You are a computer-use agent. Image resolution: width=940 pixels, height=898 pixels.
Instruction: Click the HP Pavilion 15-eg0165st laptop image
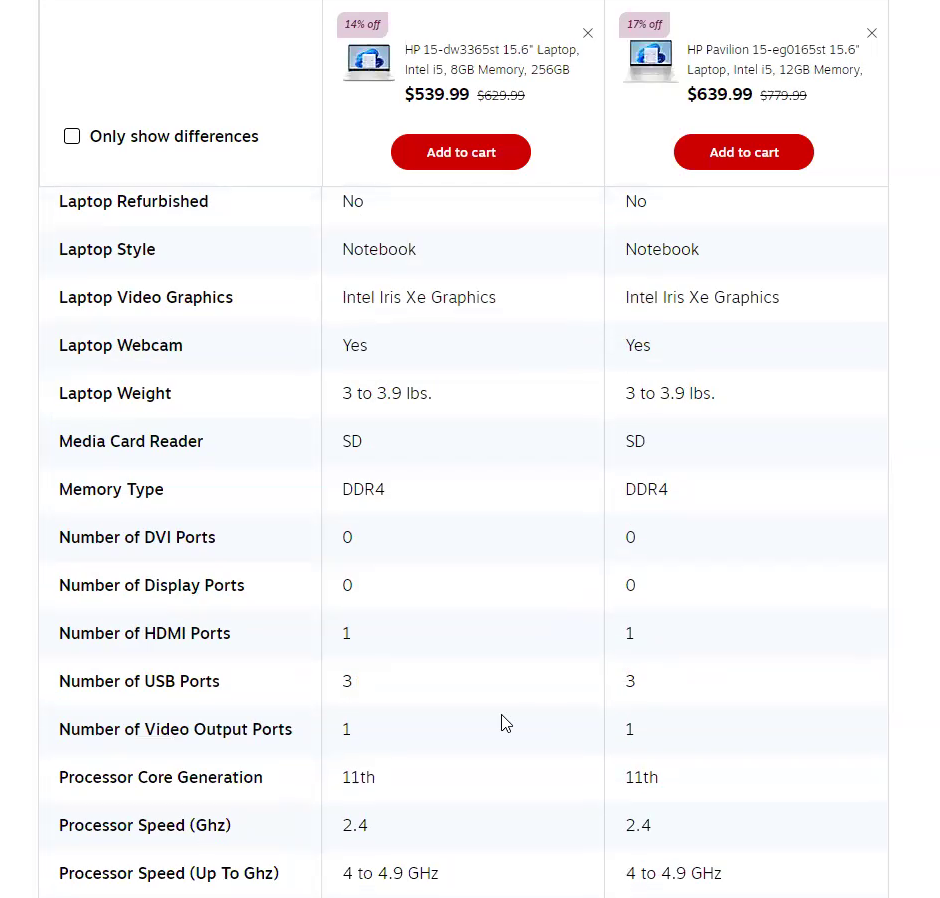(x=650, y=61)
